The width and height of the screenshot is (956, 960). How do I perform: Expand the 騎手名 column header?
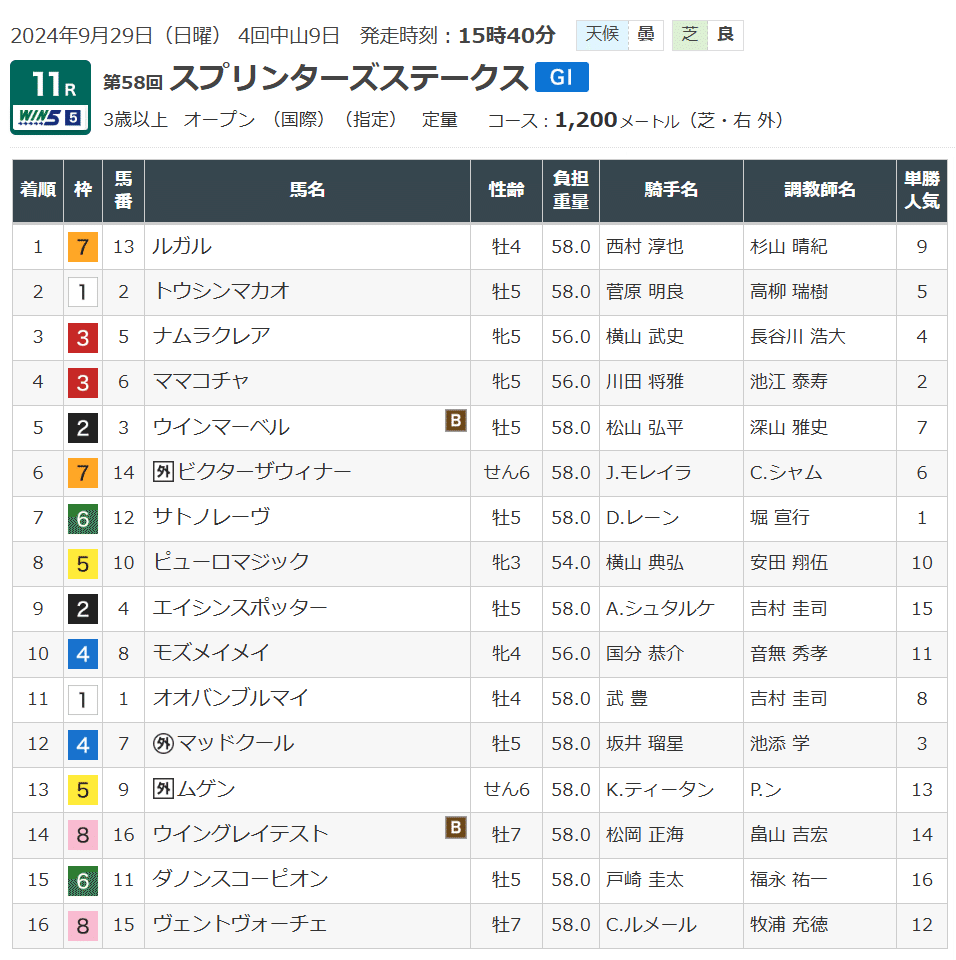[671, 191]
